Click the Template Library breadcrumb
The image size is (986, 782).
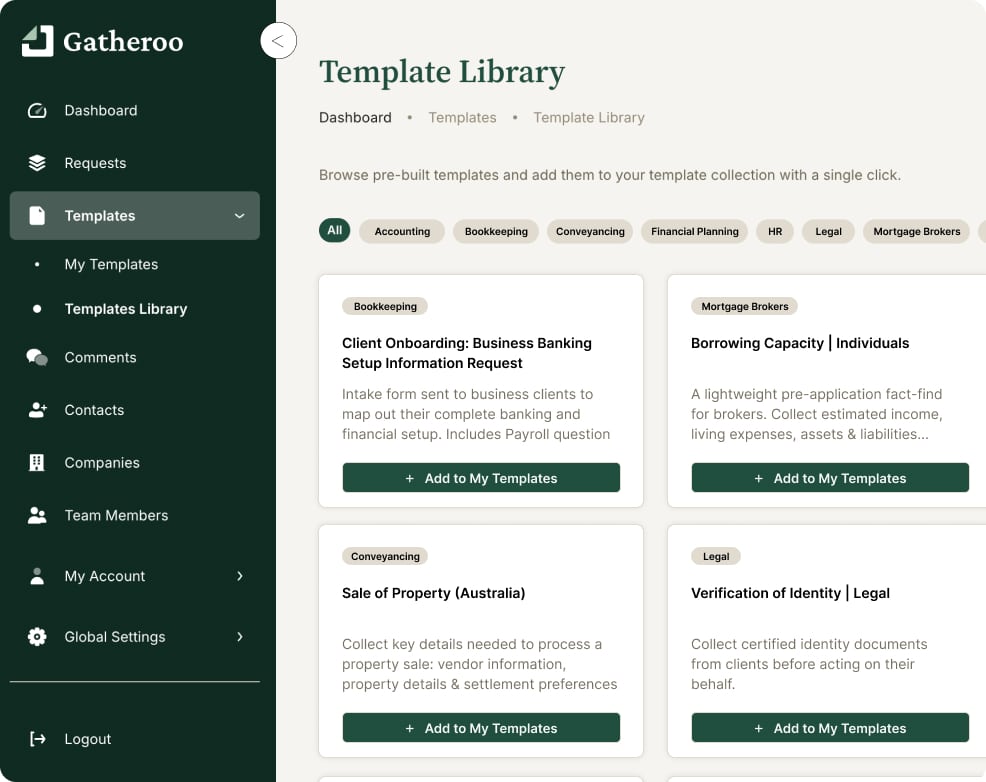[x=589, y=118]
